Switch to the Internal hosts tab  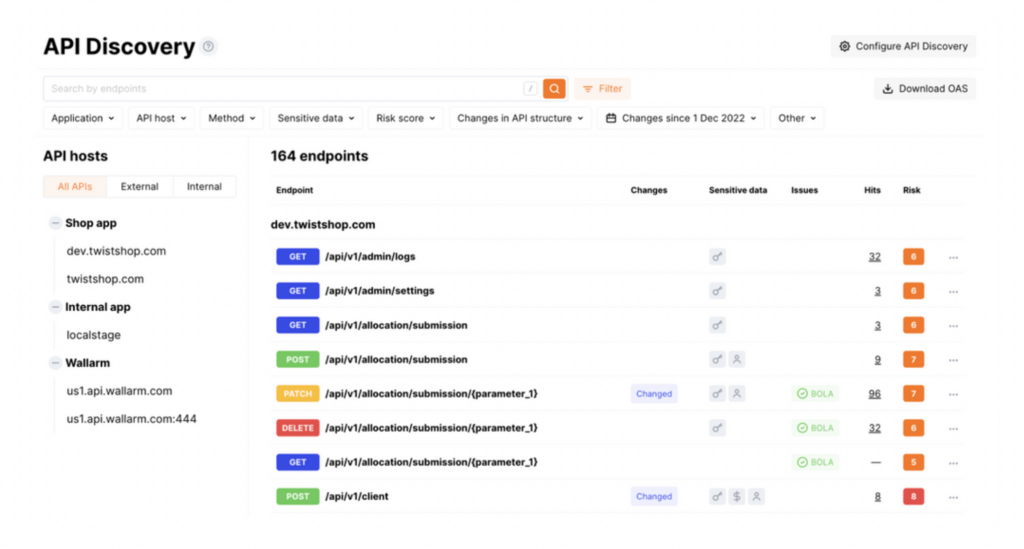point(204,187)
